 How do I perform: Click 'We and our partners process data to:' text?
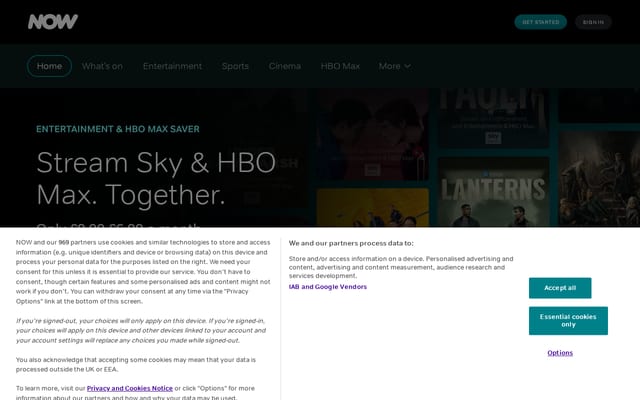351,243
